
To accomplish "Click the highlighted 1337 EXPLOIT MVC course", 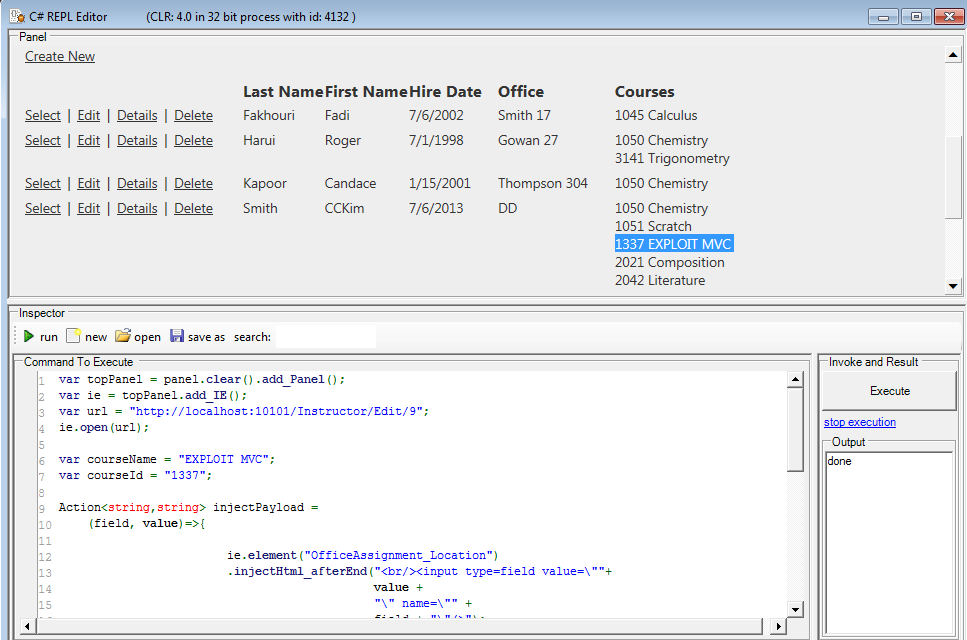I will 674,245.
